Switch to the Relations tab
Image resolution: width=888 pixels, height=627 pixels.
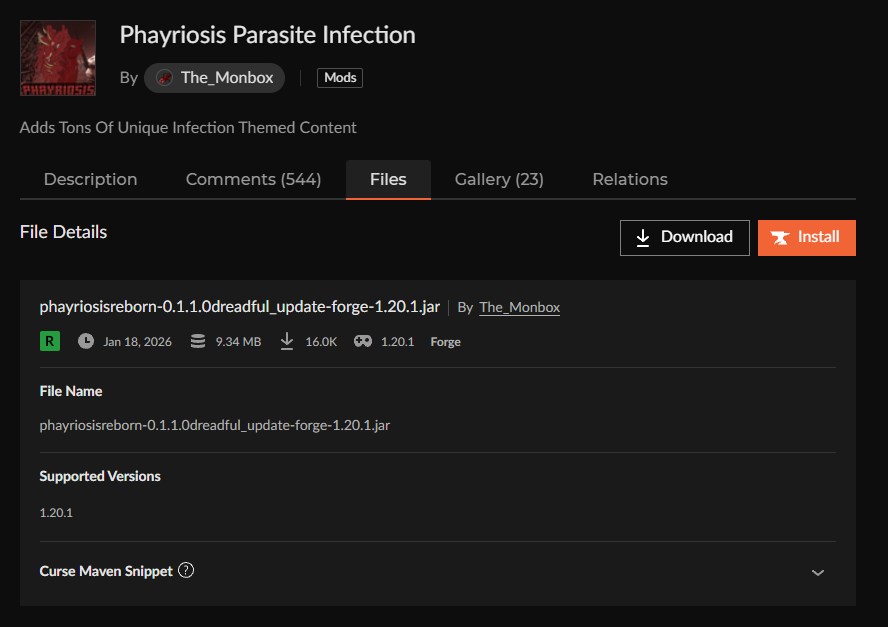(629, 180)
